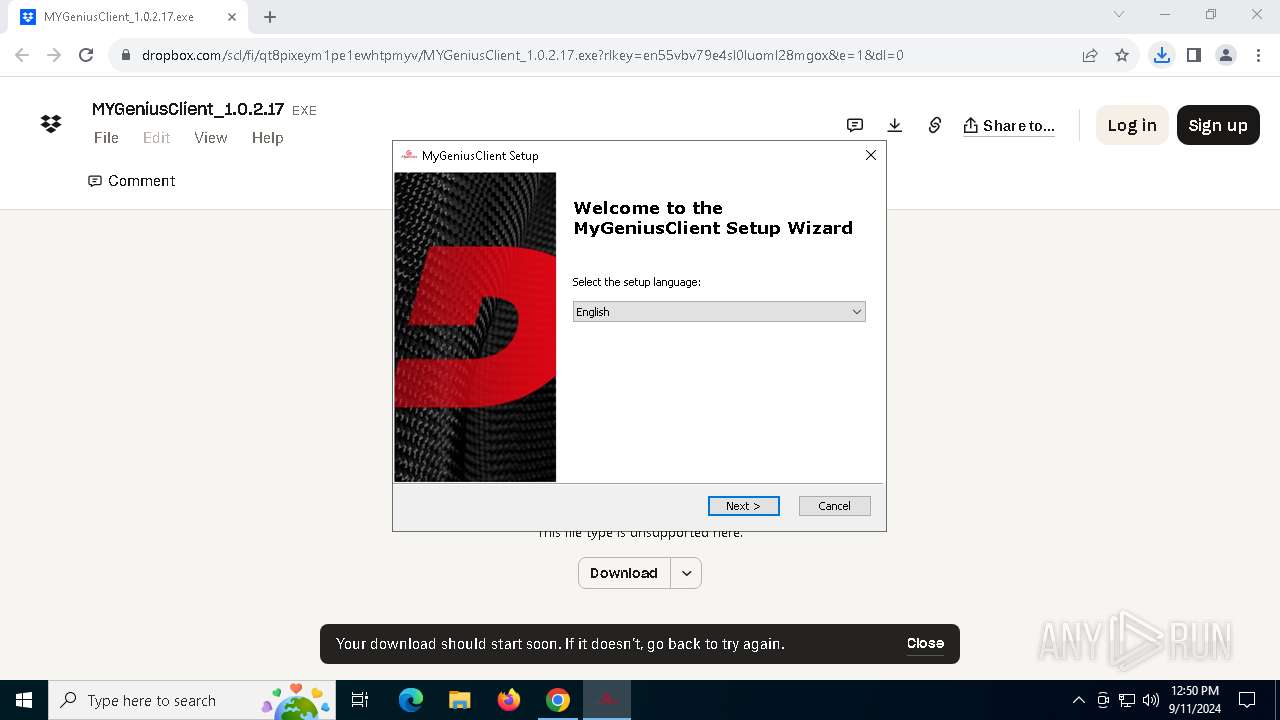Screen dimensions: 1280x720
Task: Copy link using the chain icon
Action: 935,125
